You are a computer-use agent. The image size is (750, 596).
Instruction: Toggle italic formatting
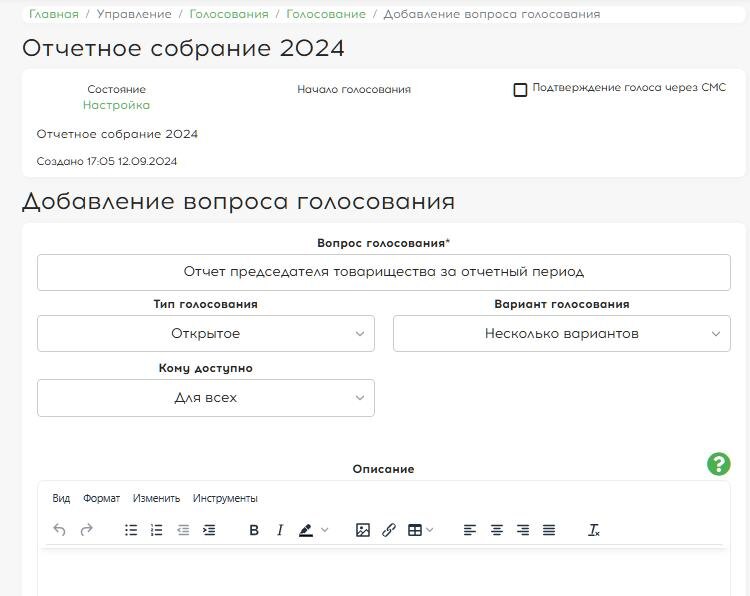pos(280,530)
